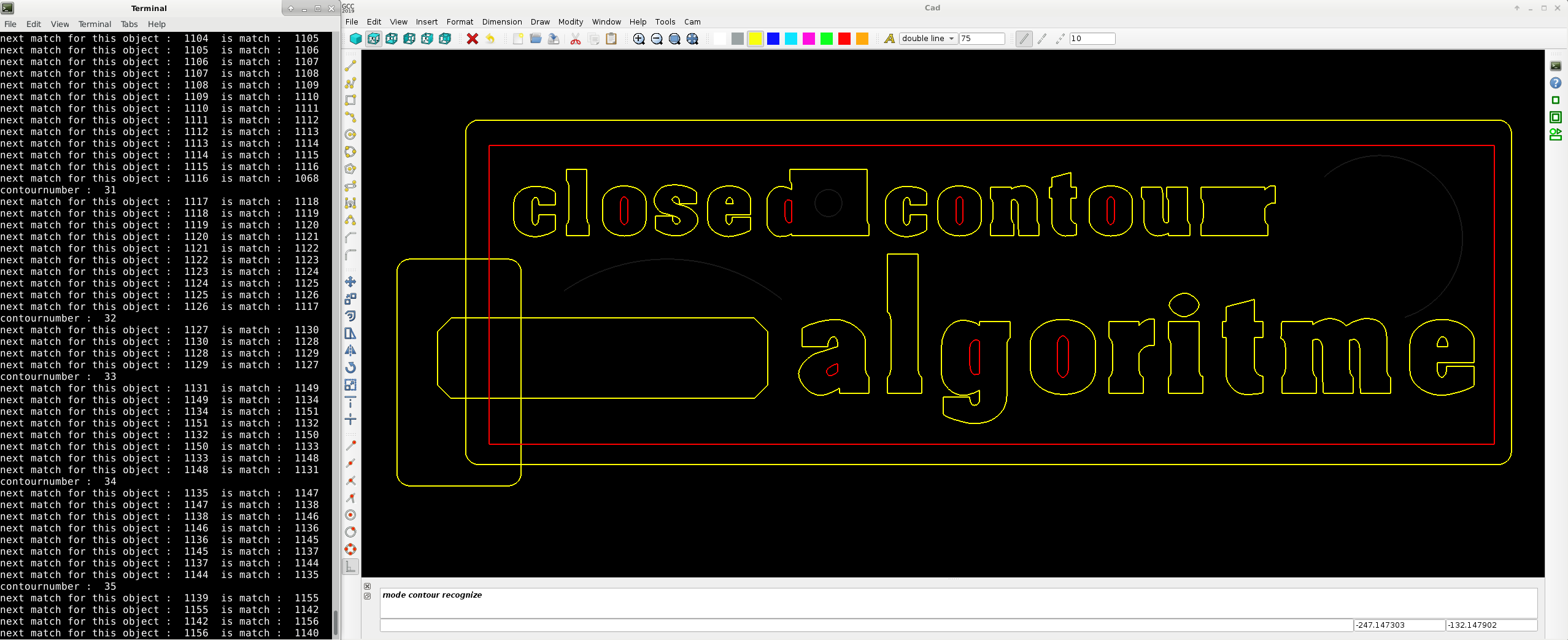Toggle the circle center snap icon

coord(350,515)
